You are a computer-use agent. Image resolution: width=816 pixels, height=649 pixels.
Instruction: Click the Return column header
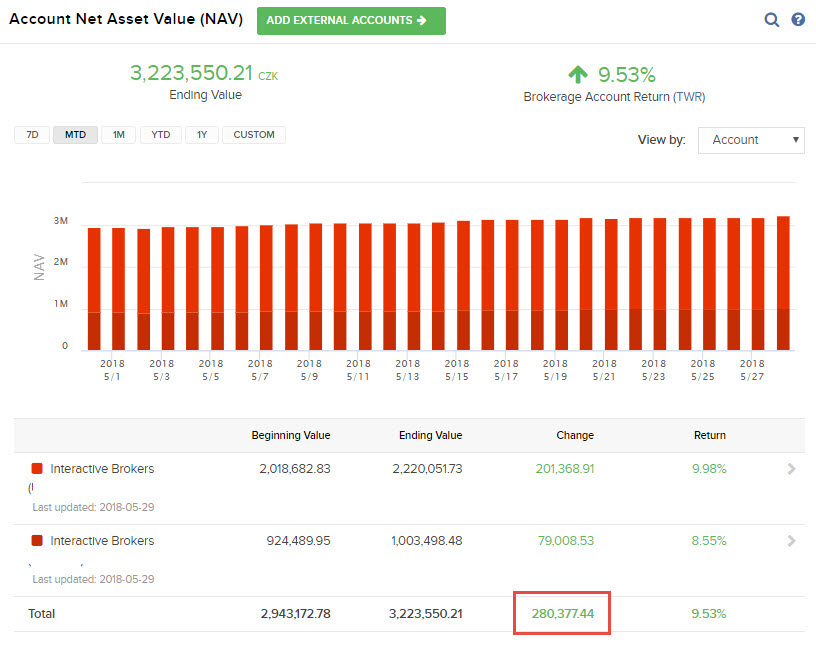(x=709, y=436)
